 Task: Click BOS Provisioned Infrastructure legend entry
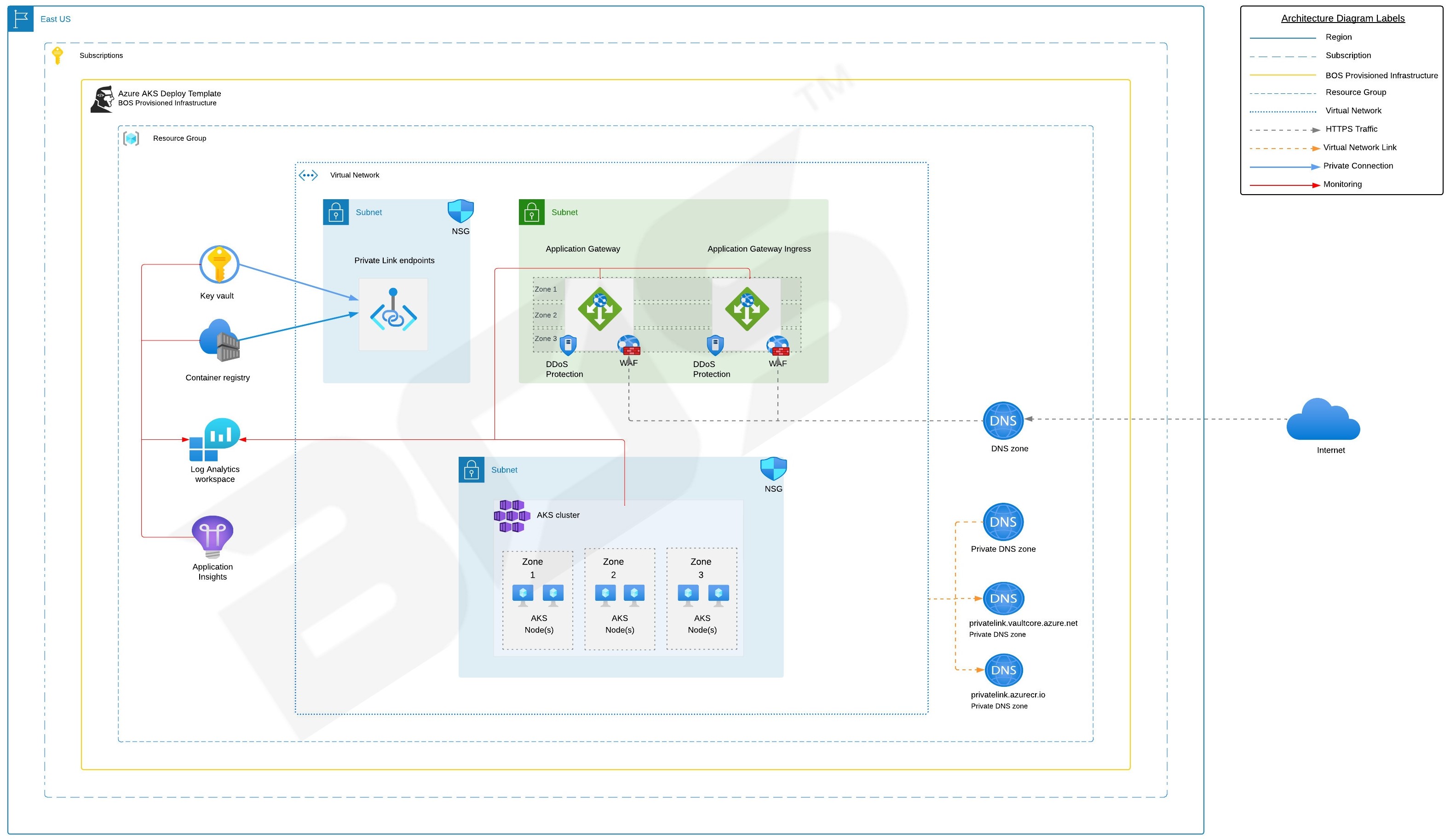(1381, 75)
